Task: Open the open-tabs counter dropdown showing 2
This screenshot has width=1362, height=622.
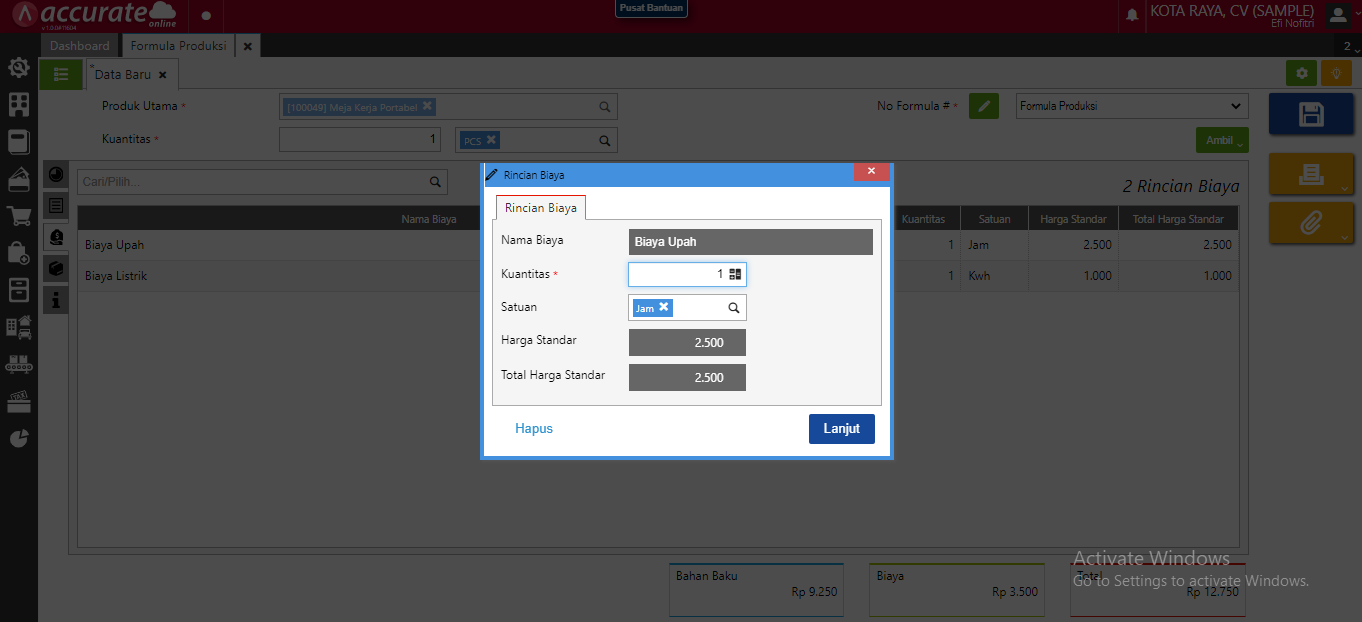Action: (1348, 46)
